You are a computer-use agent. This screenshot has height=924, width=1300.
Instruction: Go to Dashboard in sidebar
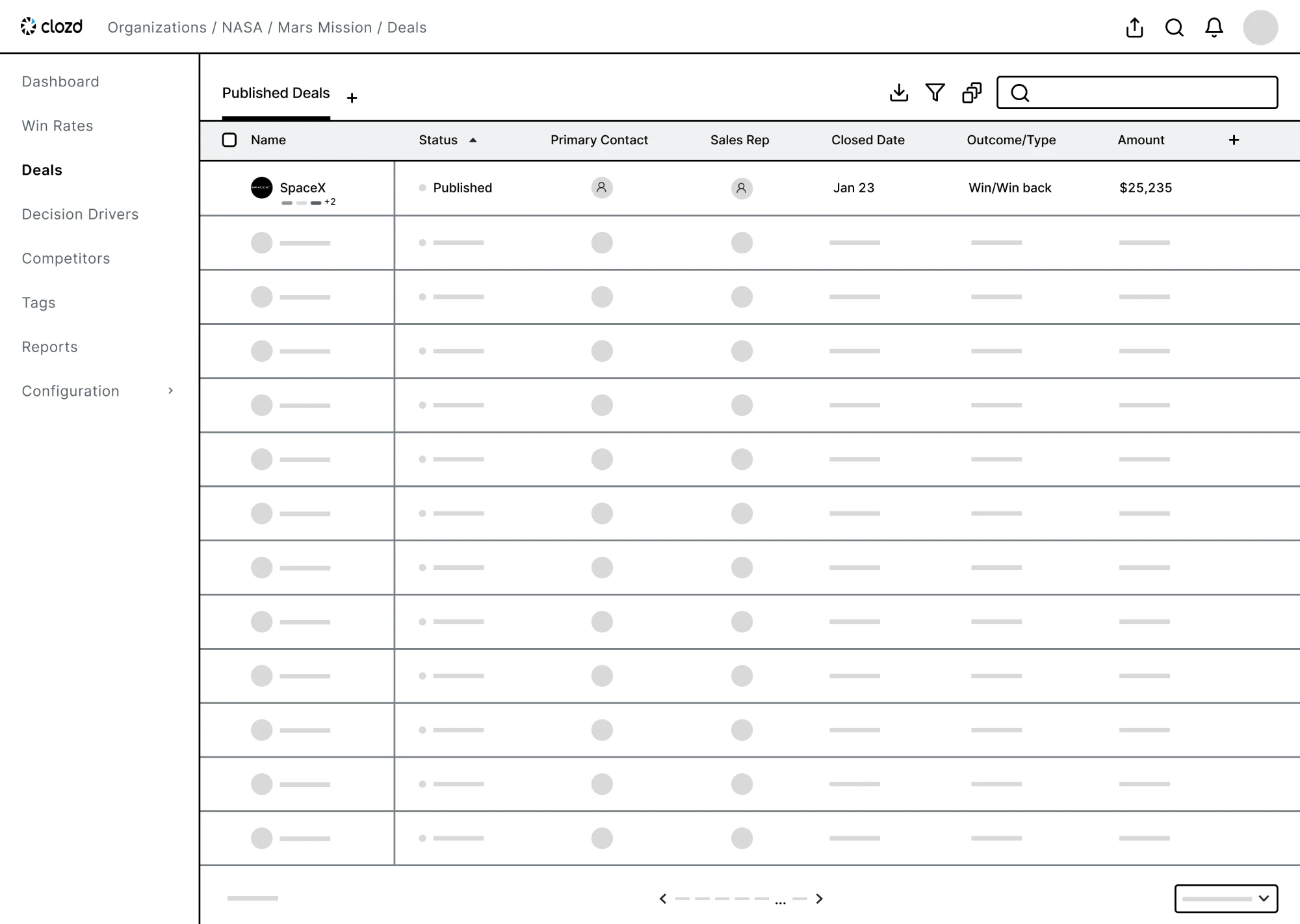click(60, 81)
